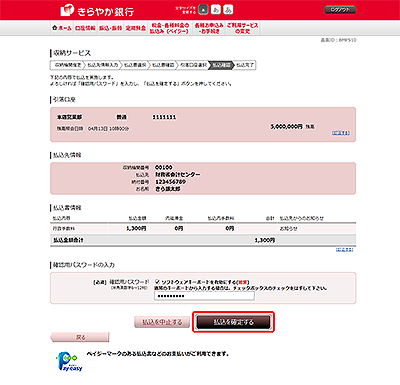Image resolution: width=400 pixels, height=385 pixels.
Task: Log out with the ログアウト button
Action: 340,10
